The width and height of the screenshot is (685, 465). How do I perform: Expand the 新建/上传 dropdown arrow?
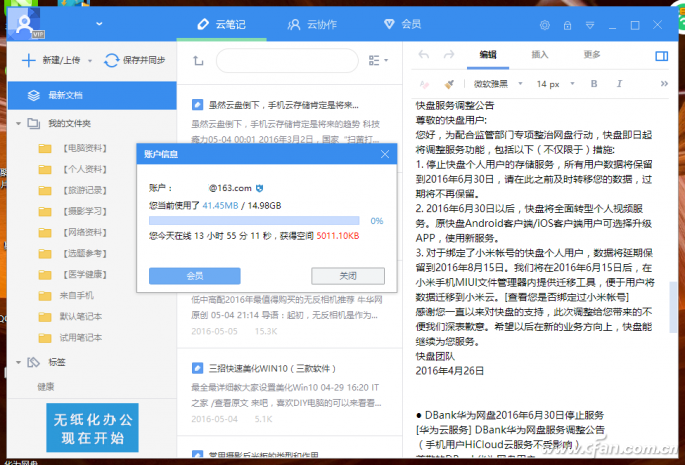tap(90, 61)
